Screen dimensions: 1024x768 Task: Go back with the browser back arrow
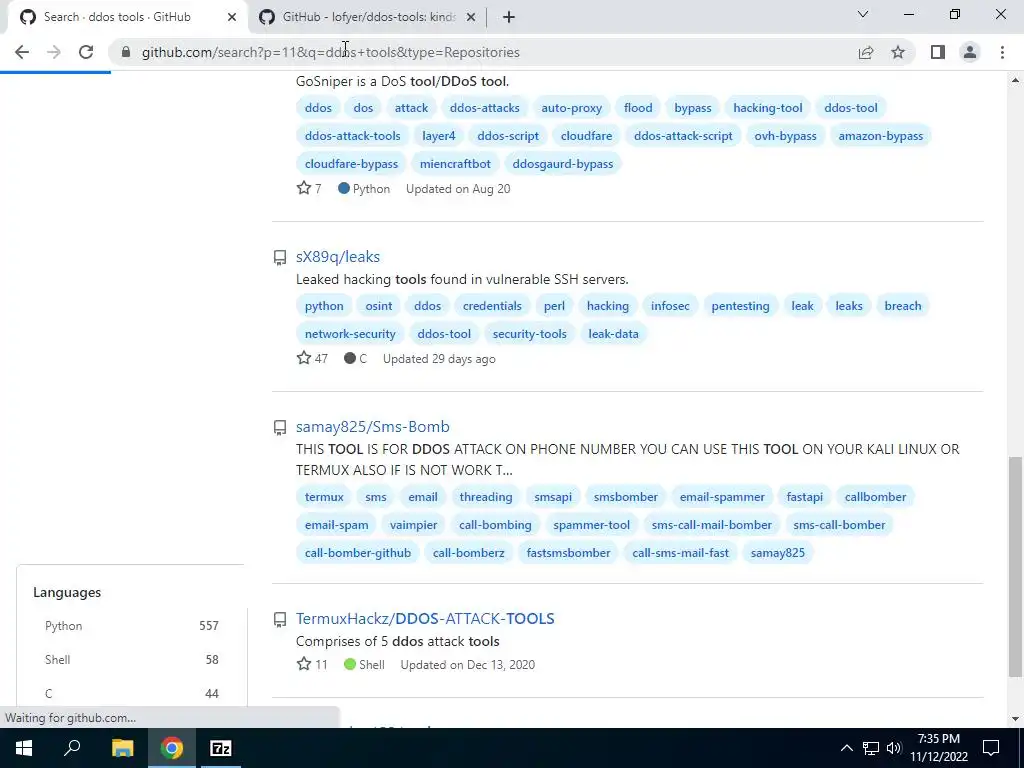coord(22,52)
